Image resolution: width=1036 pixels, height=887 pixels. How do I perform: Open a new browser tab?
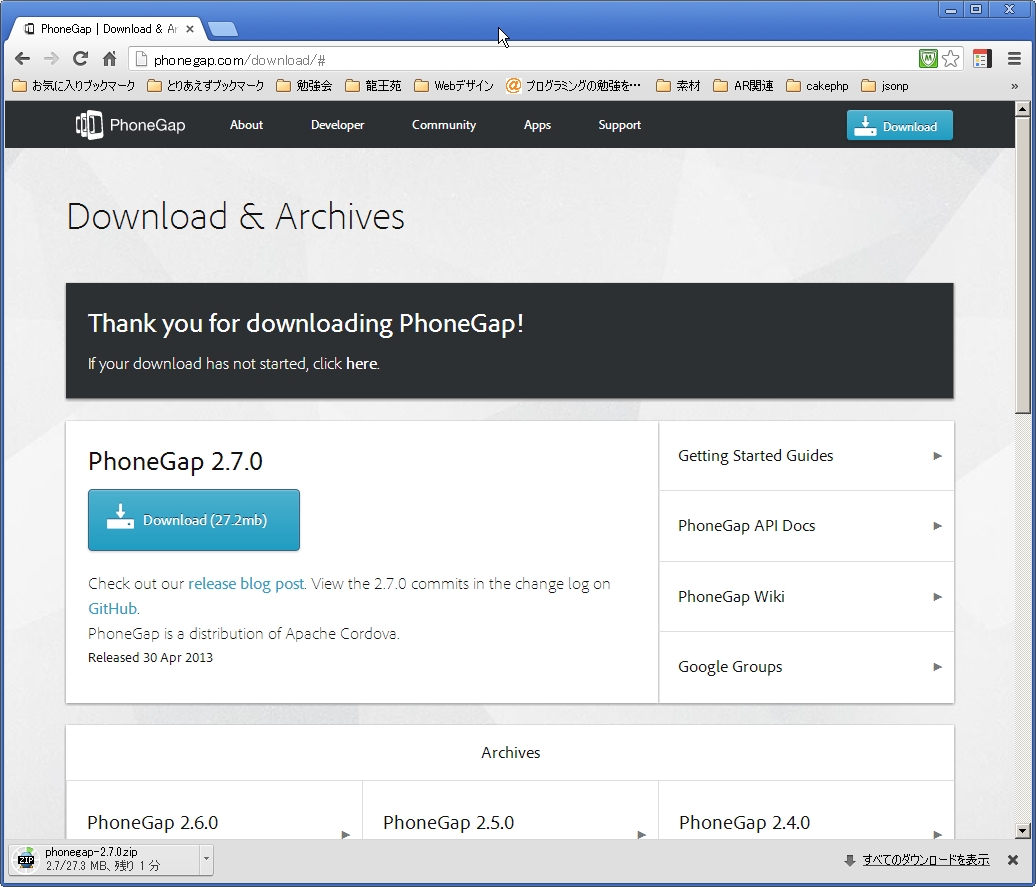[x=223, y=29]
